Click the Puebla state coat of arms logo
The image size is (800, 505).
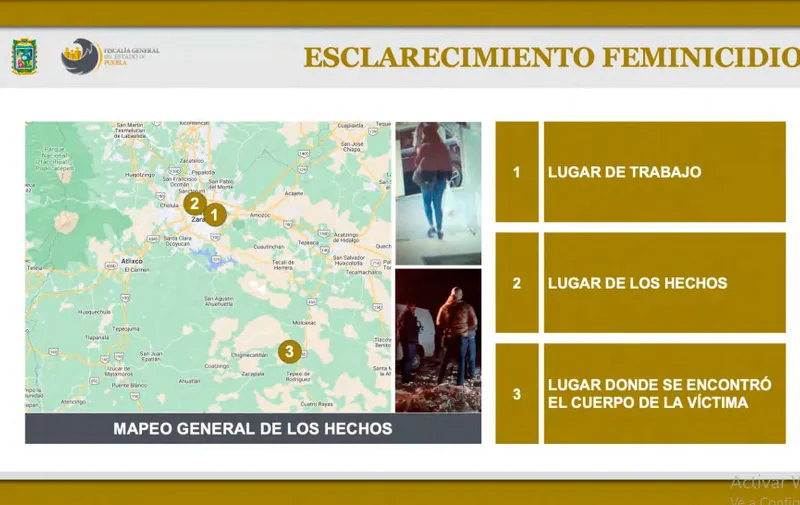point(24,56)
